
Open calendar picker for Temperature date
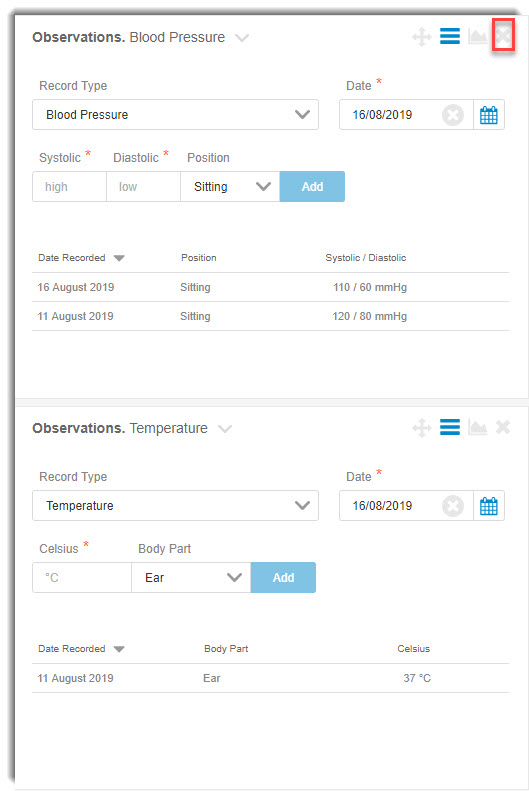pyautogui.click(x=489, y=506)
